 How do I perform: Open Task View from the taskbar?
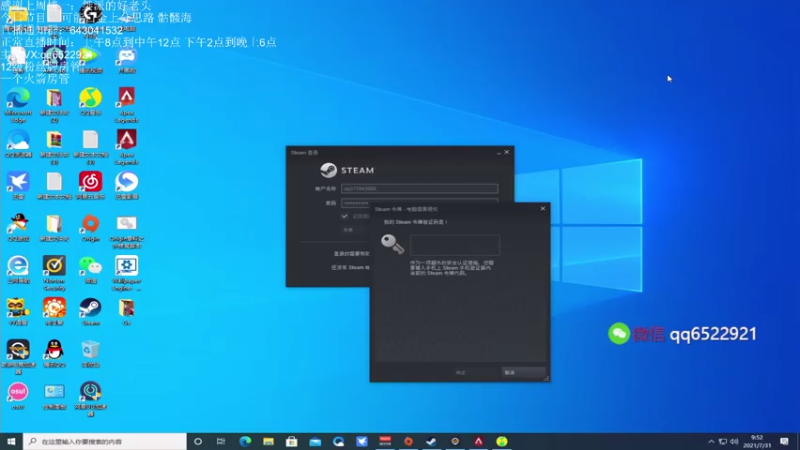coord(221,441)
